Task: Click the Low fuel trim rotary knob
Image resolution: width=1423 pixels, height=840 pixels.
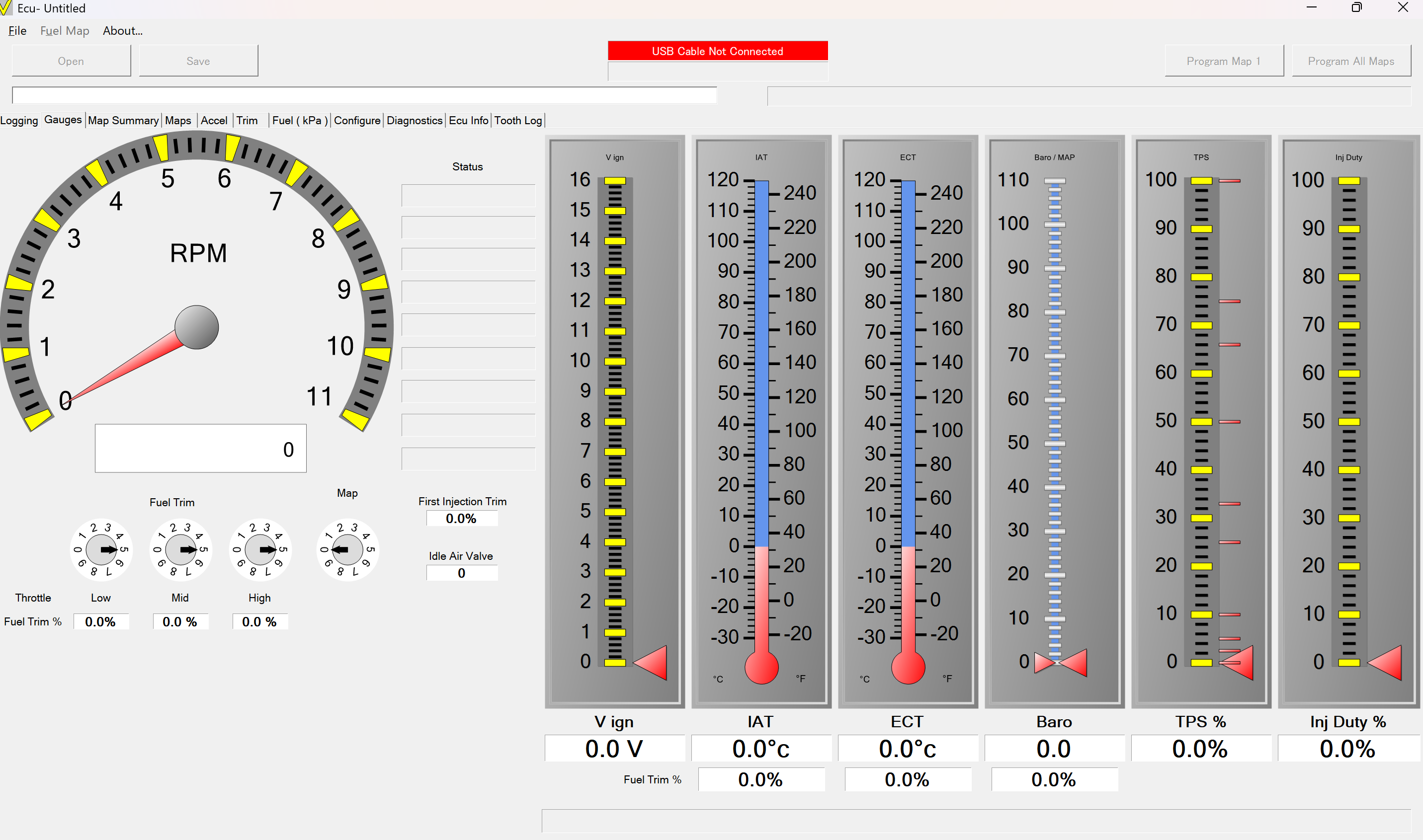Action: (101, 549)
